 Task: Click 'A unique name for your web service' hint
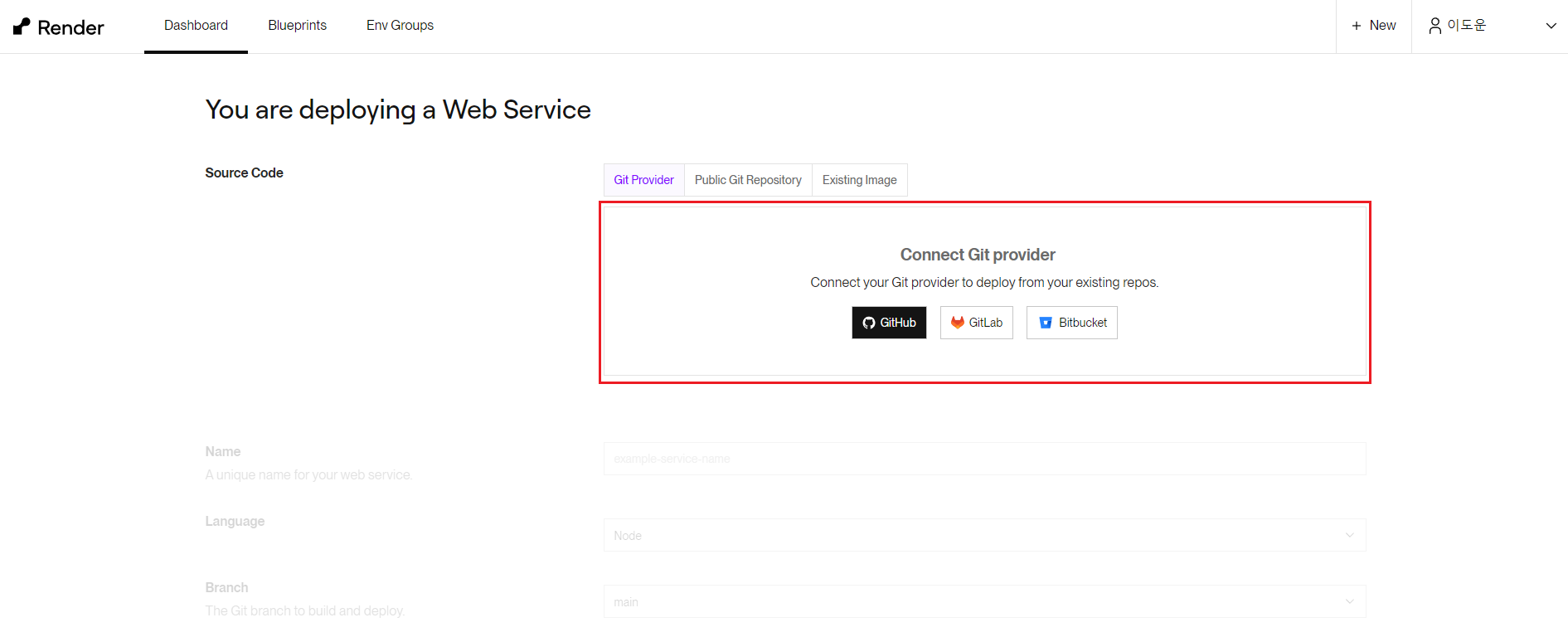308,475
